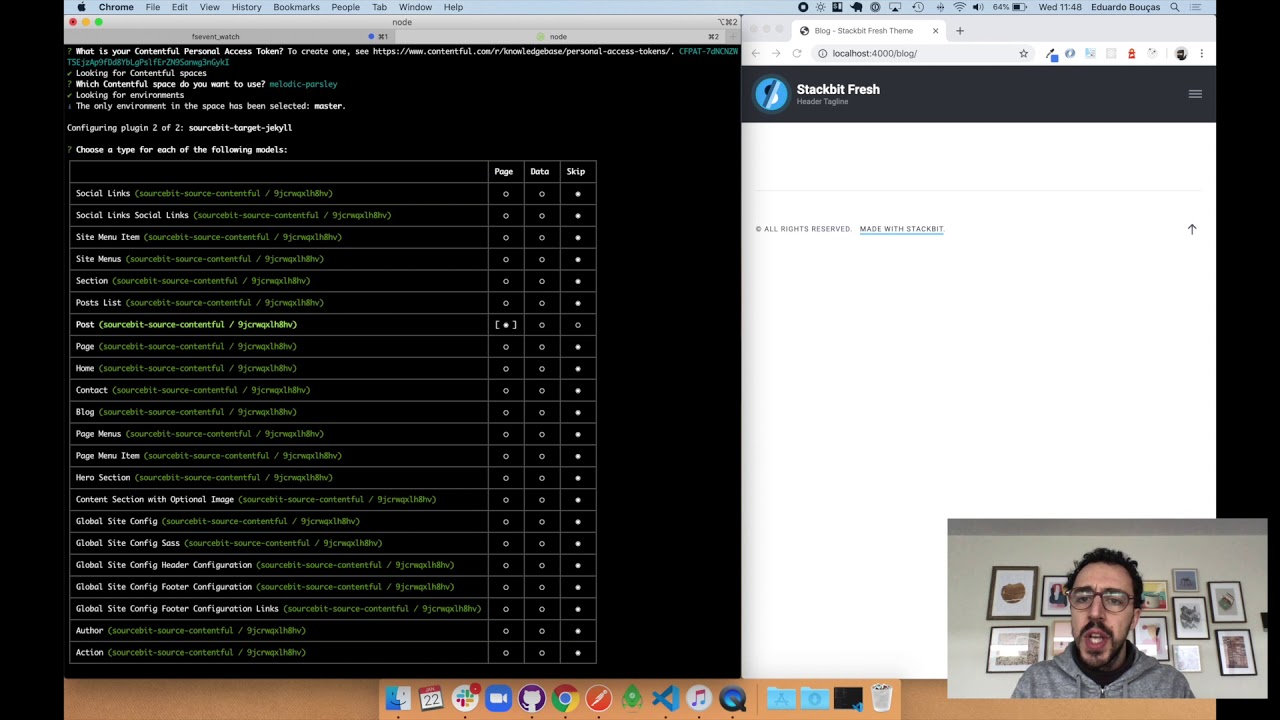Choose Page for the Page model

click(505, 347)
